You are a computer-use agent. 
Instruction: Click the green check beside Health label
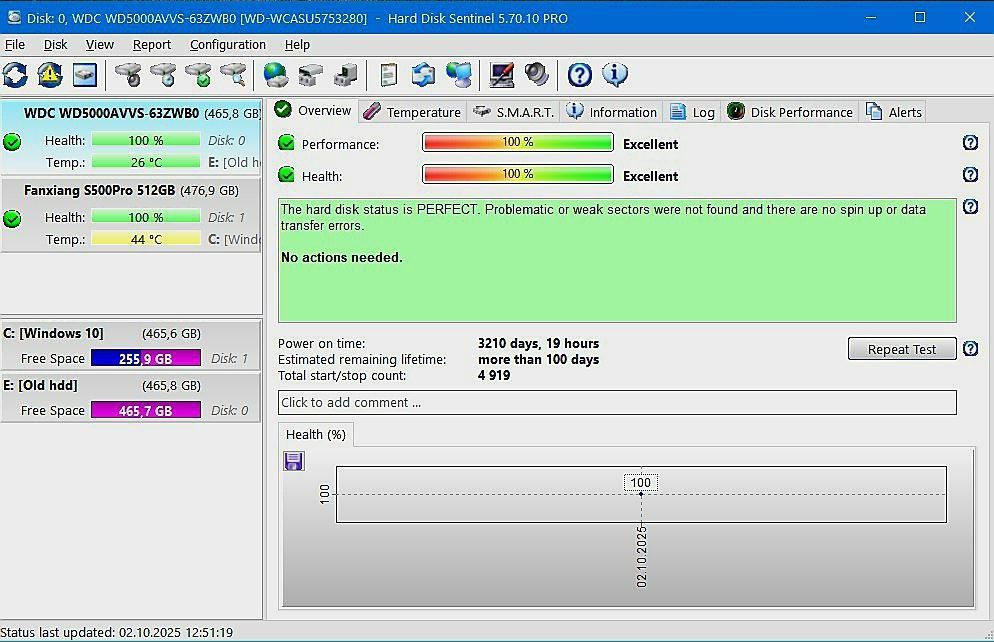click(x=287, y=174)
